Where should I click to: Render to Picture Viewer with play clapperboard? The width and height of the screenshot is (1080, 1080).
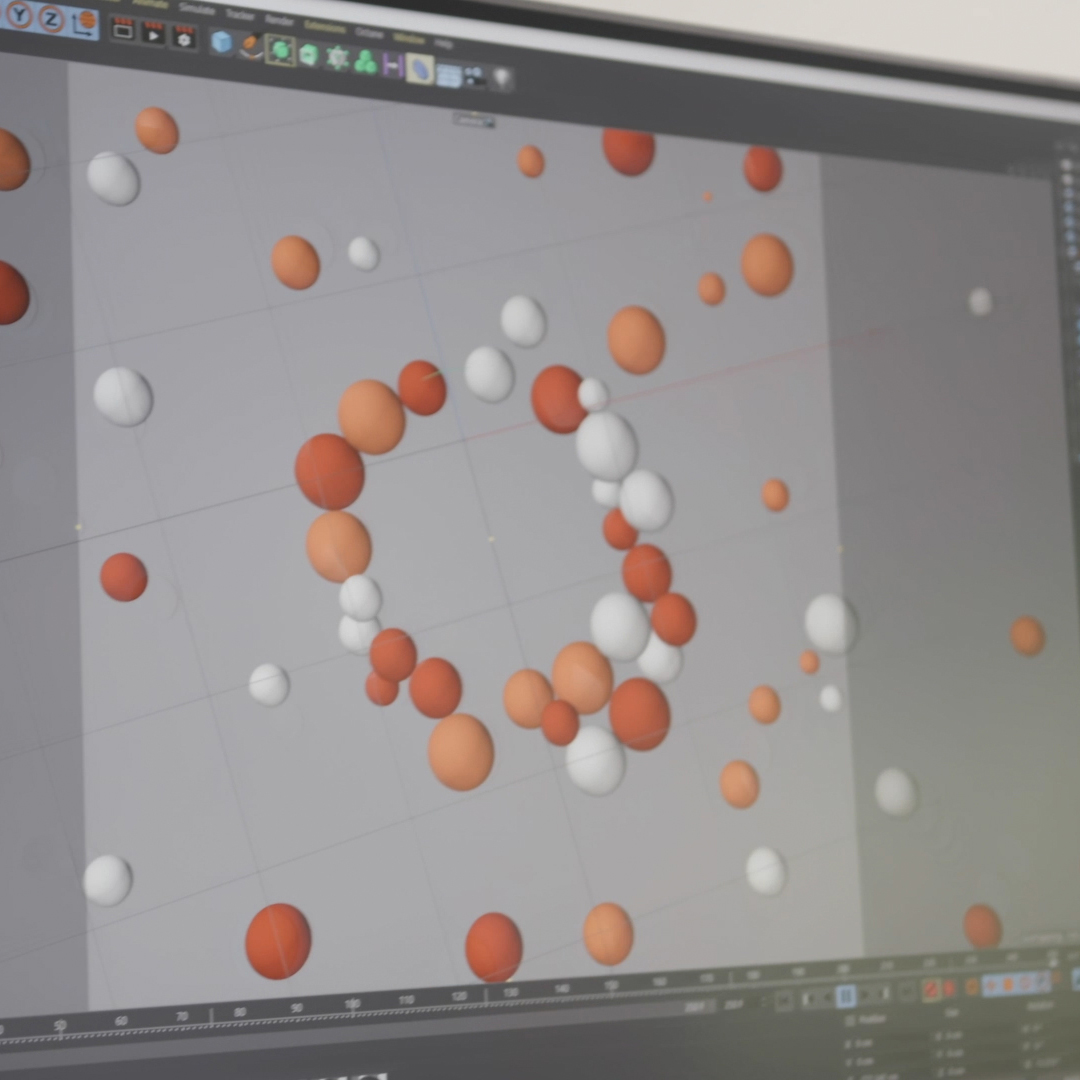(x=152, y=33)
